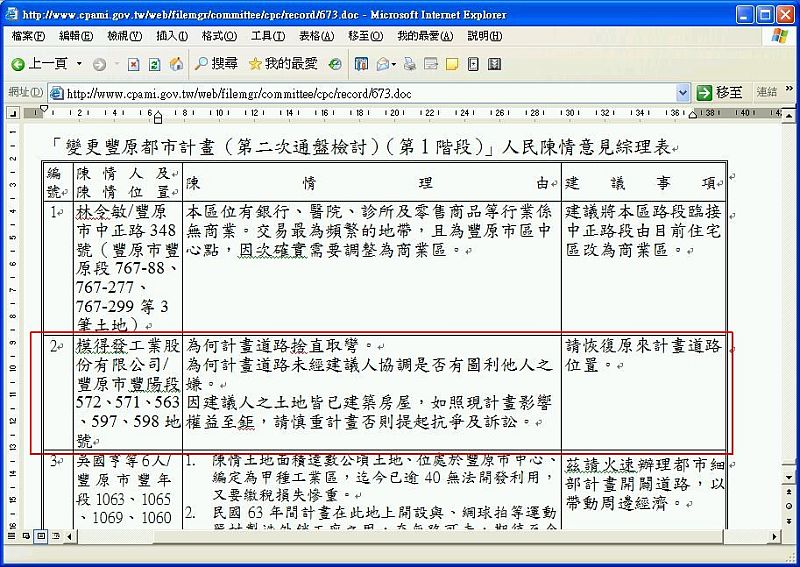The height and width of the screenshot is (567, 800).
Task: Click the vertical scrollbar down arrow
Action: 789,477
